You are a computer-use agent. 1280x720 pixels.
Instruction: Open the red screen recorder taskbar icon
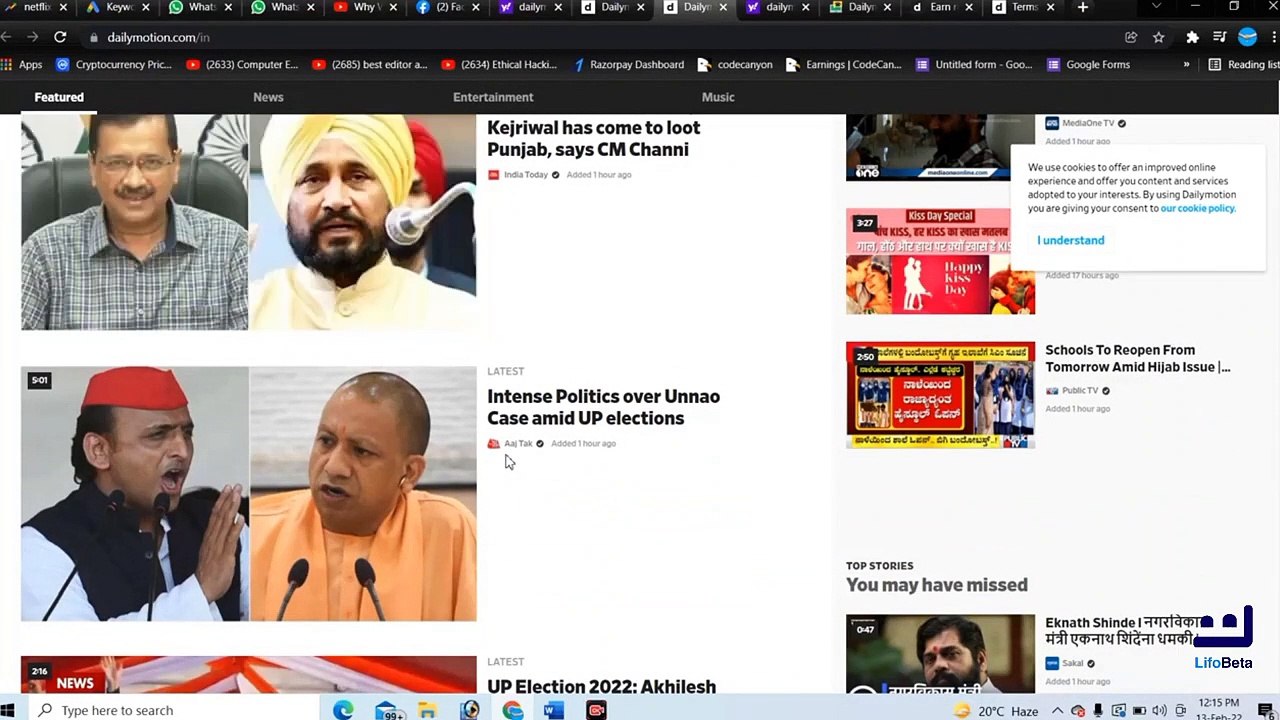coord(596,710)
